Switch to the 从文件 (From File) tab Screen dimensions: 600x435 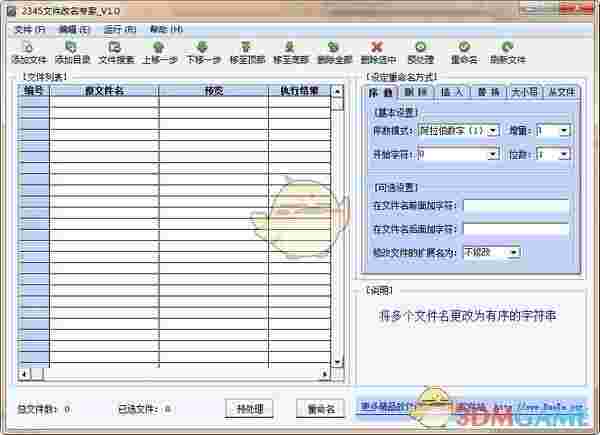click(561, 92)
